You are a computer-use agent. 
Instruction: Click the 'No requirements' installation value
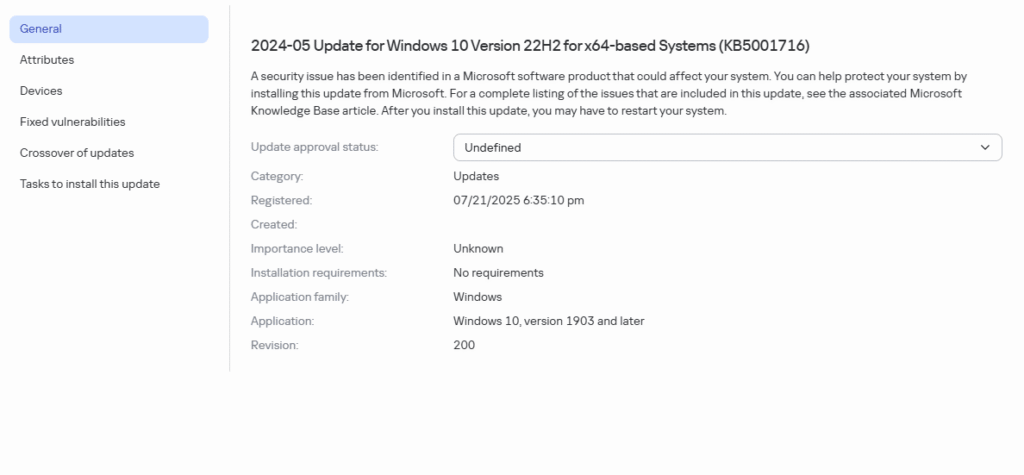coord(498,272)
